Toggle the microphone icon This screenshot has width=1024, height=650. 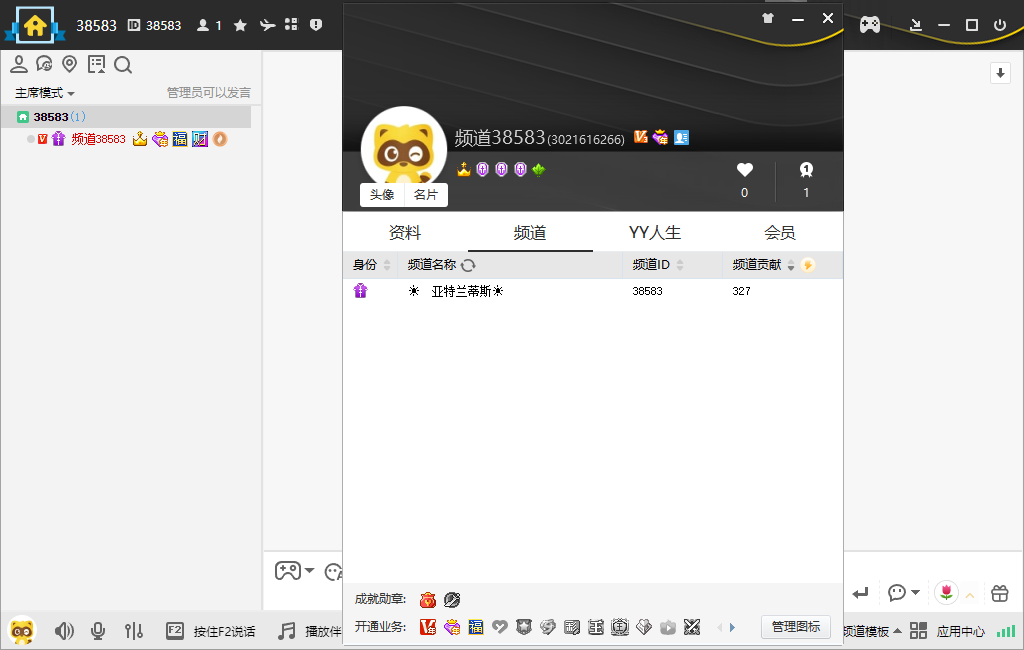pos(98,631)
